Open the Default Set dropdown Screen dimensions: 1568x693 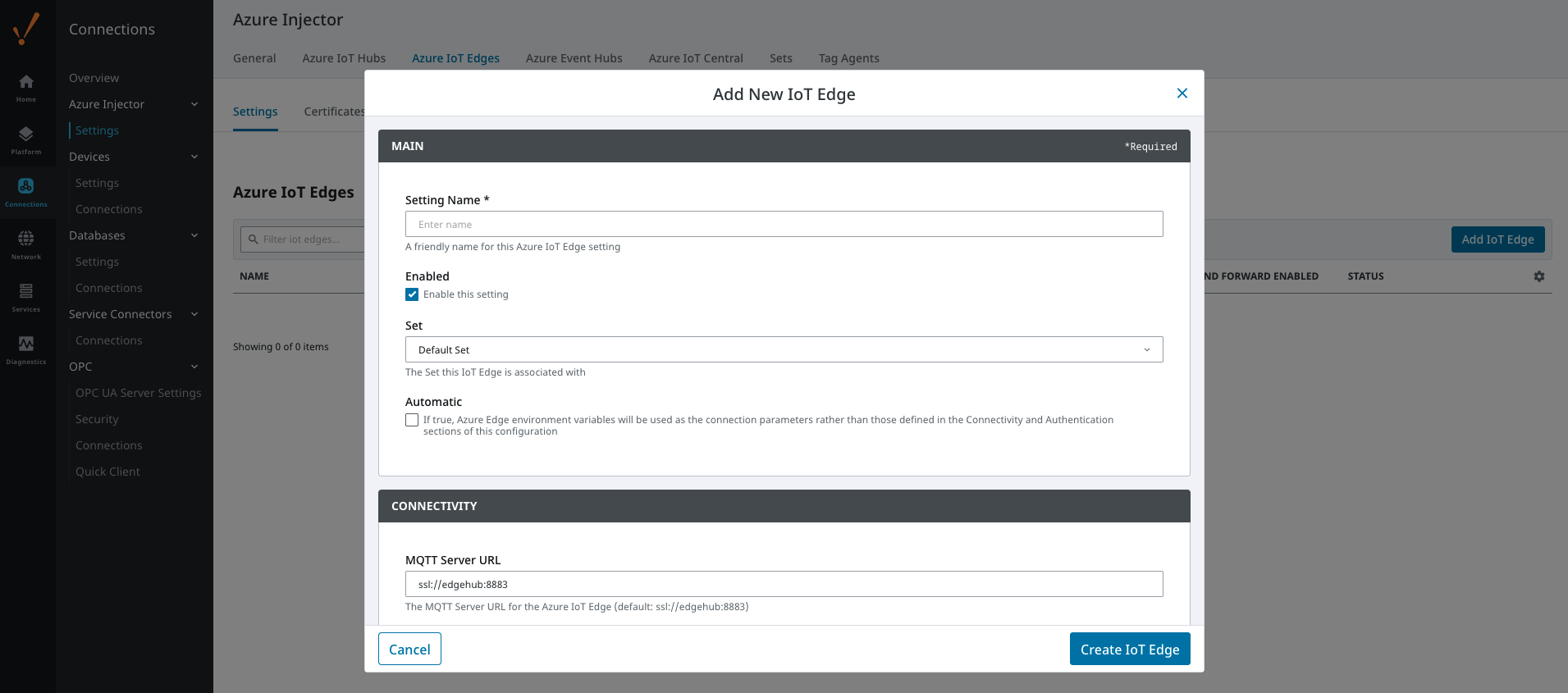(784, 349)
